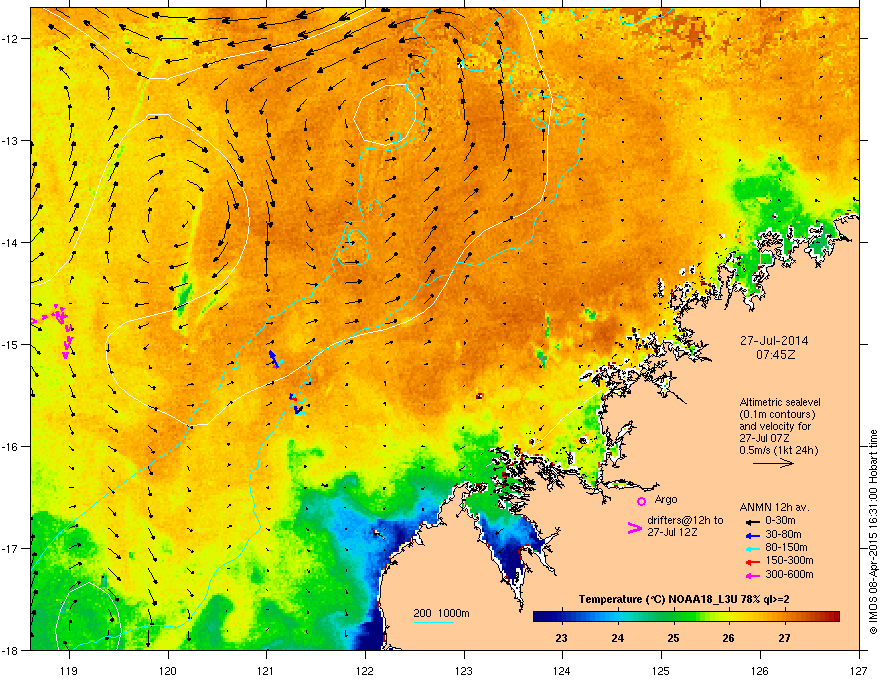Click the blue ANMN mooring arrow near 121°E, -15
Screen dimensions: 880x680
pyautogui.click(x=274, y=359)
